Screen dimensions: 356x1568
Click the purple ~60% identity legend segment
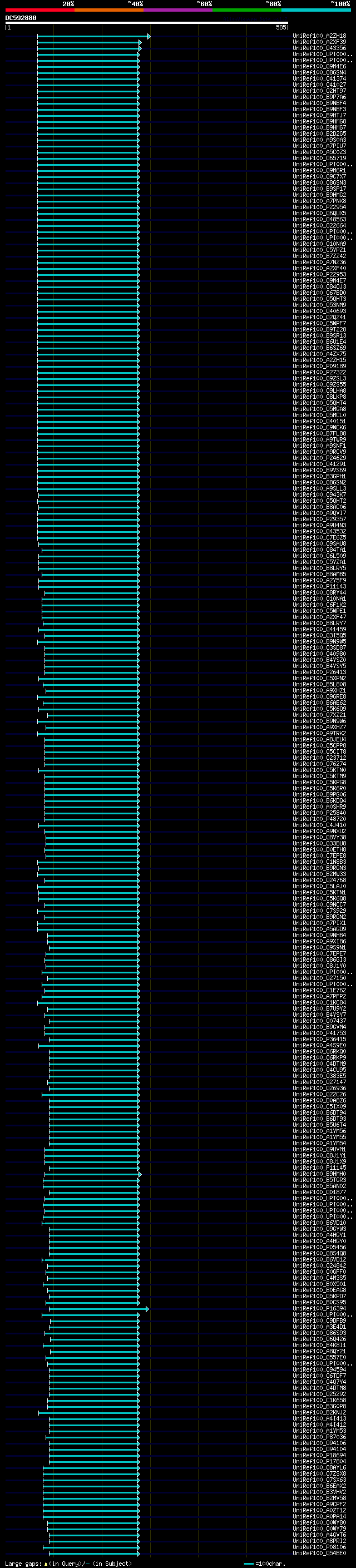[179, 10]
